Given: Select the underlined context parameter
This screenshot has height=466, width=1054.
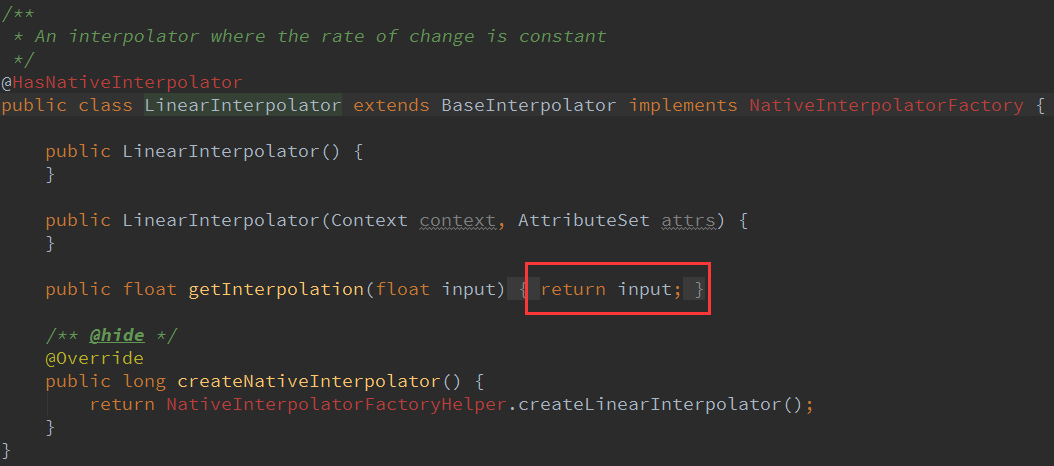Looking at the screenshot, I should tap(458, 220).
